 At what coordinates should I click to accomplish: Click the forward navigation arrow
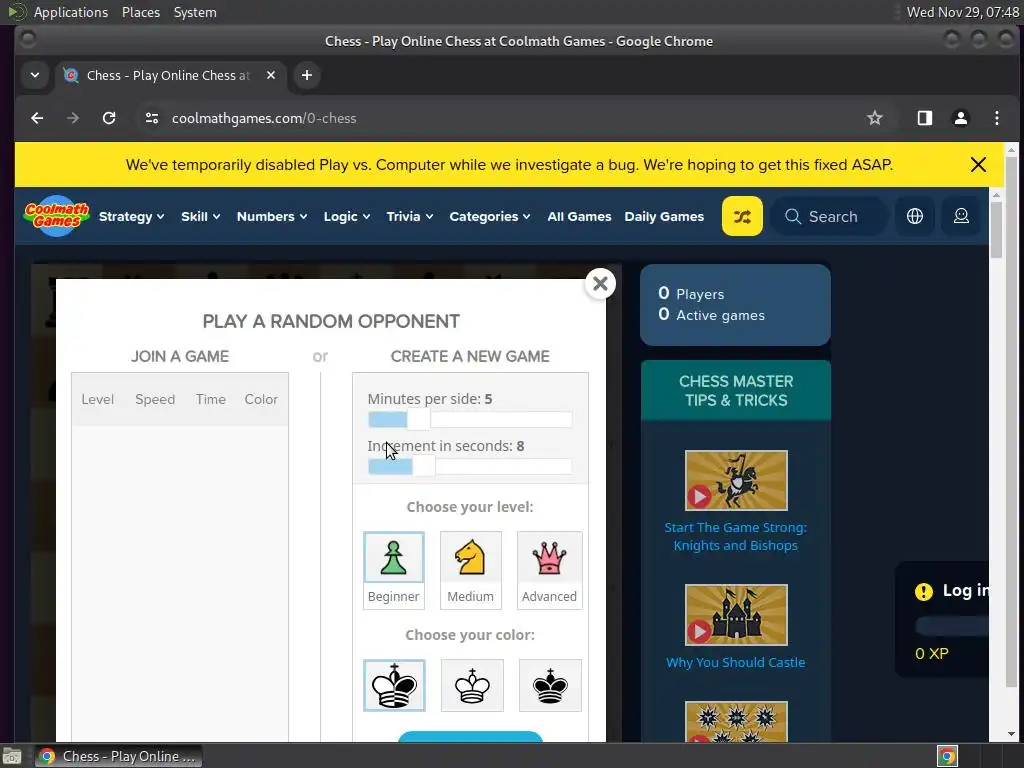tap(73, 118)
